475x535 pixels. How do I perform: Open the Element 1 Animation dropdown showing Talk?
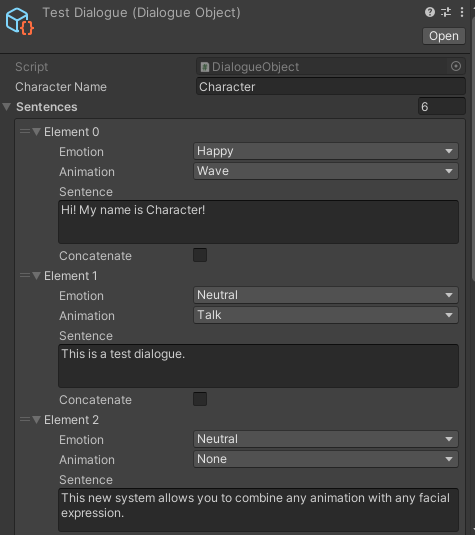point(326,315)
